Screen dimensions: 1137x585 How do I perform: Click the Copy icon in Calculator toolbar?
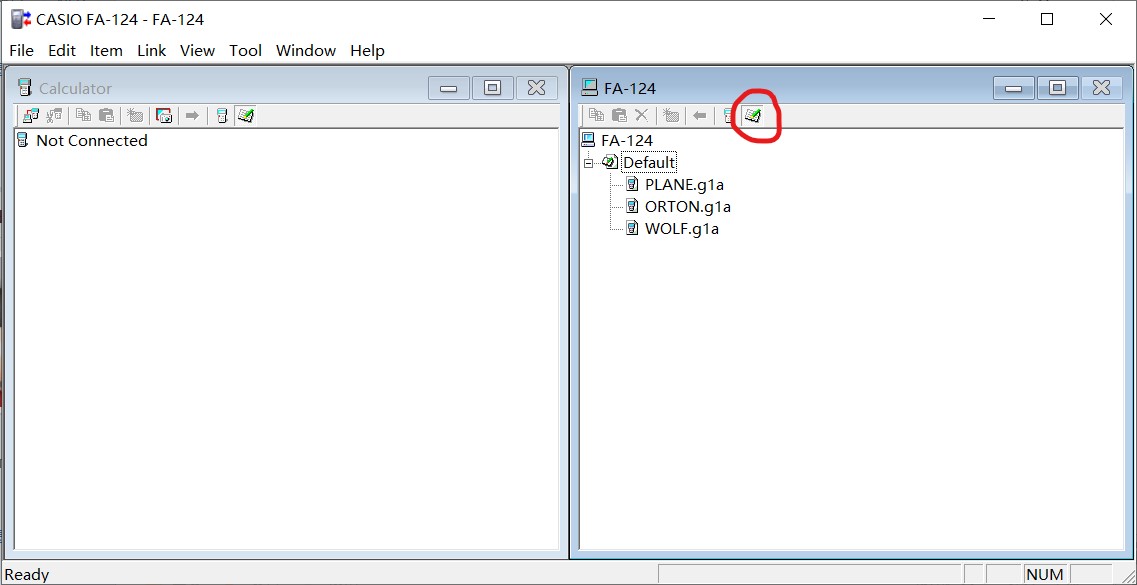pos(83,115)
